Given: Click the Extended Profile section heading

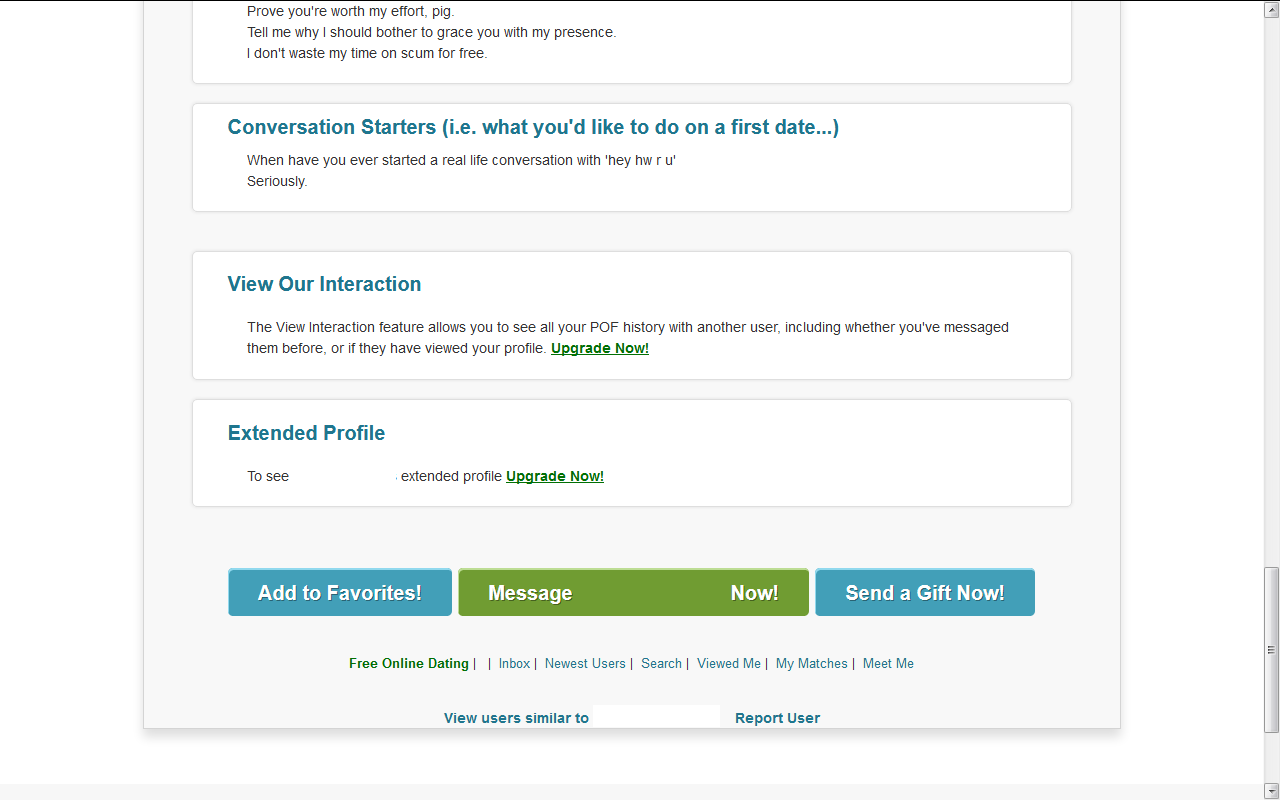Looking at the screenshot, I should click(306, 433).
